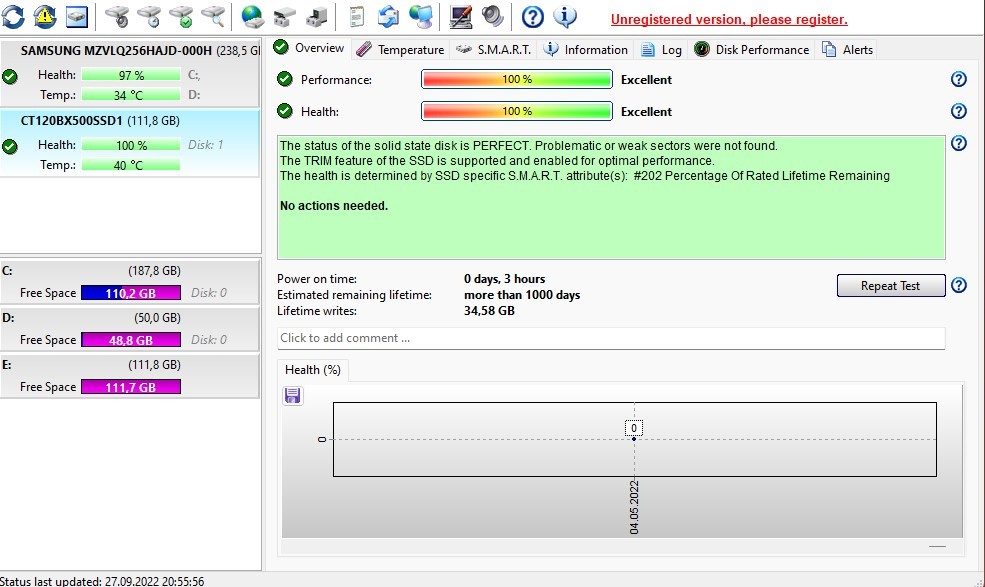This screenshot has width=985, height=587.
Task: Click the Repeat Test button
Action: pyautogui.click(x=891, y=285)
